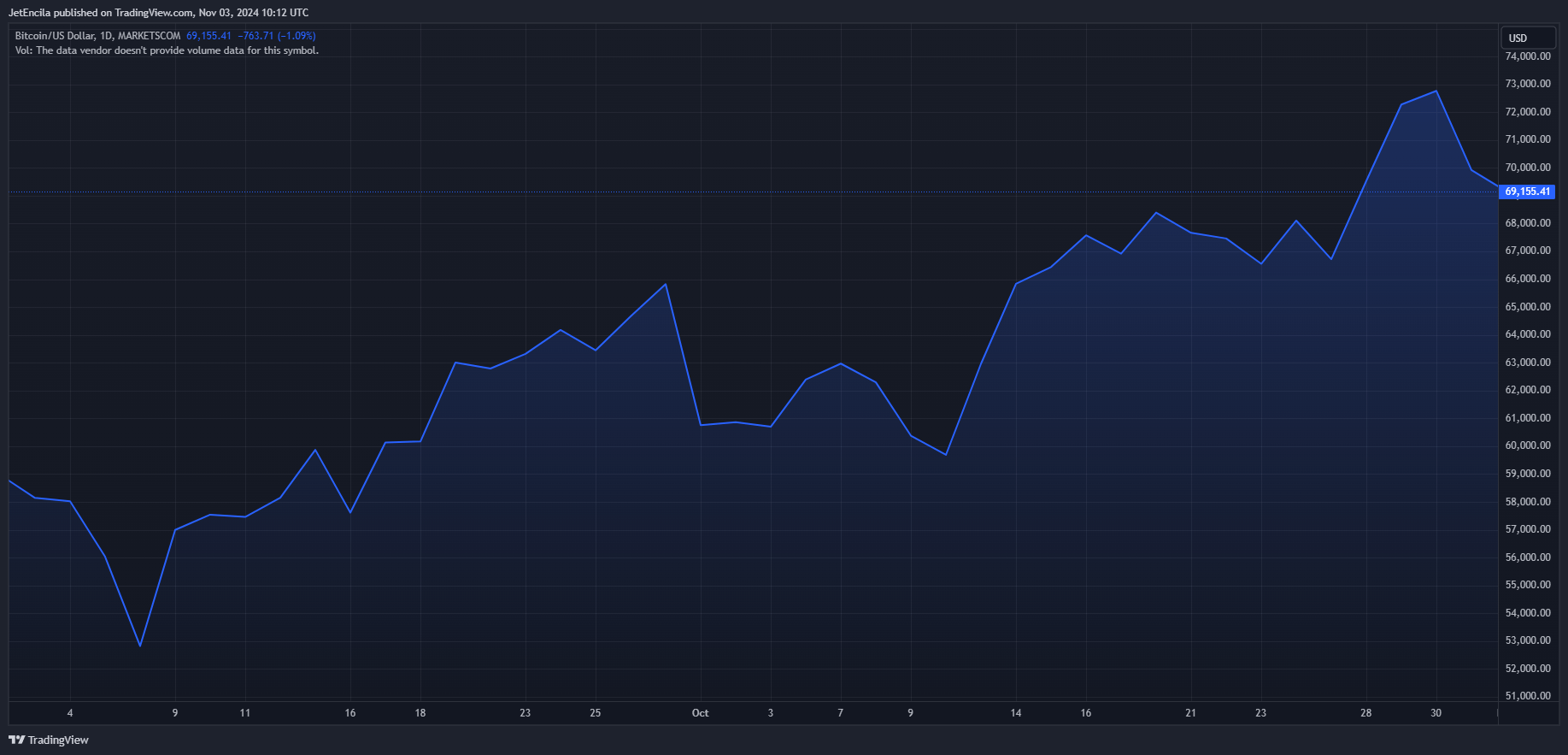Click the TradingView text at bottom left
Viewport: 1568px width, 755px height.
pyautogui.click(x=58, y=740)
